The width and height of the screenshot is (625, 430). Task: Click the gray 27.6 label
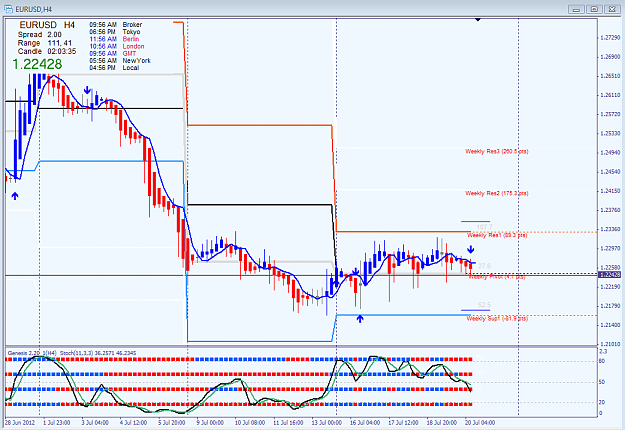484,266
